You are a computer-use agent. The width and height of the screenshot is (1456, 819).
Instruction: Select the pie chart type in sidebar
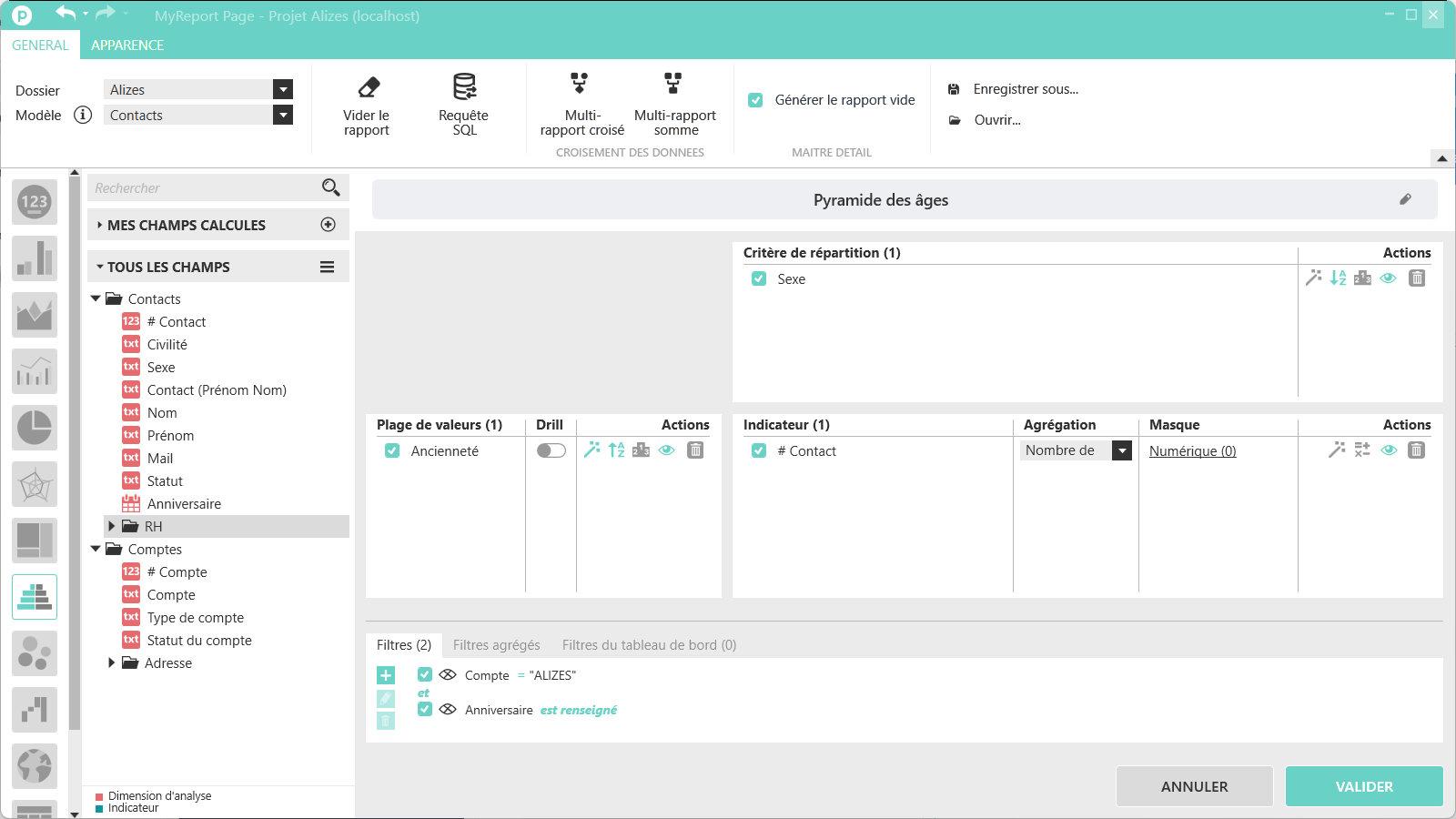35,428
